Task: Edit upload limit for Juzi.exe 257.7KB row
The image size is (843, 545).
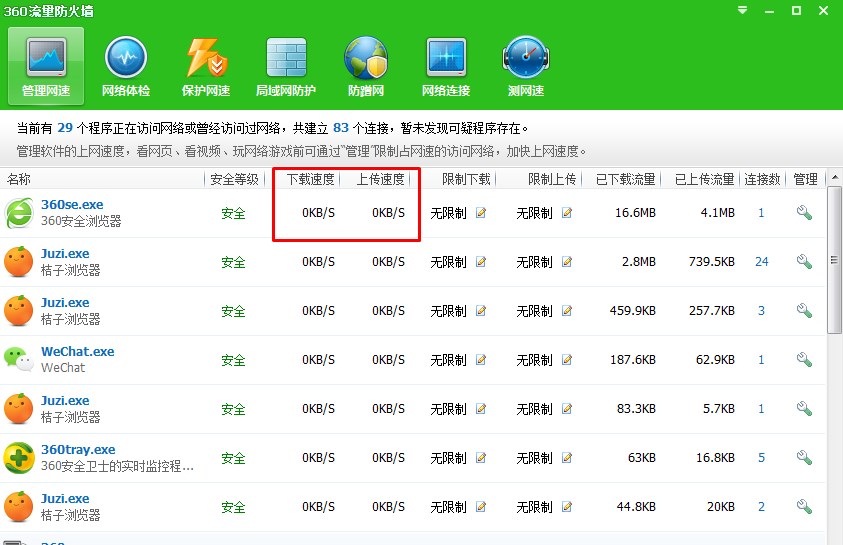Action: click(x=567, y=311)
